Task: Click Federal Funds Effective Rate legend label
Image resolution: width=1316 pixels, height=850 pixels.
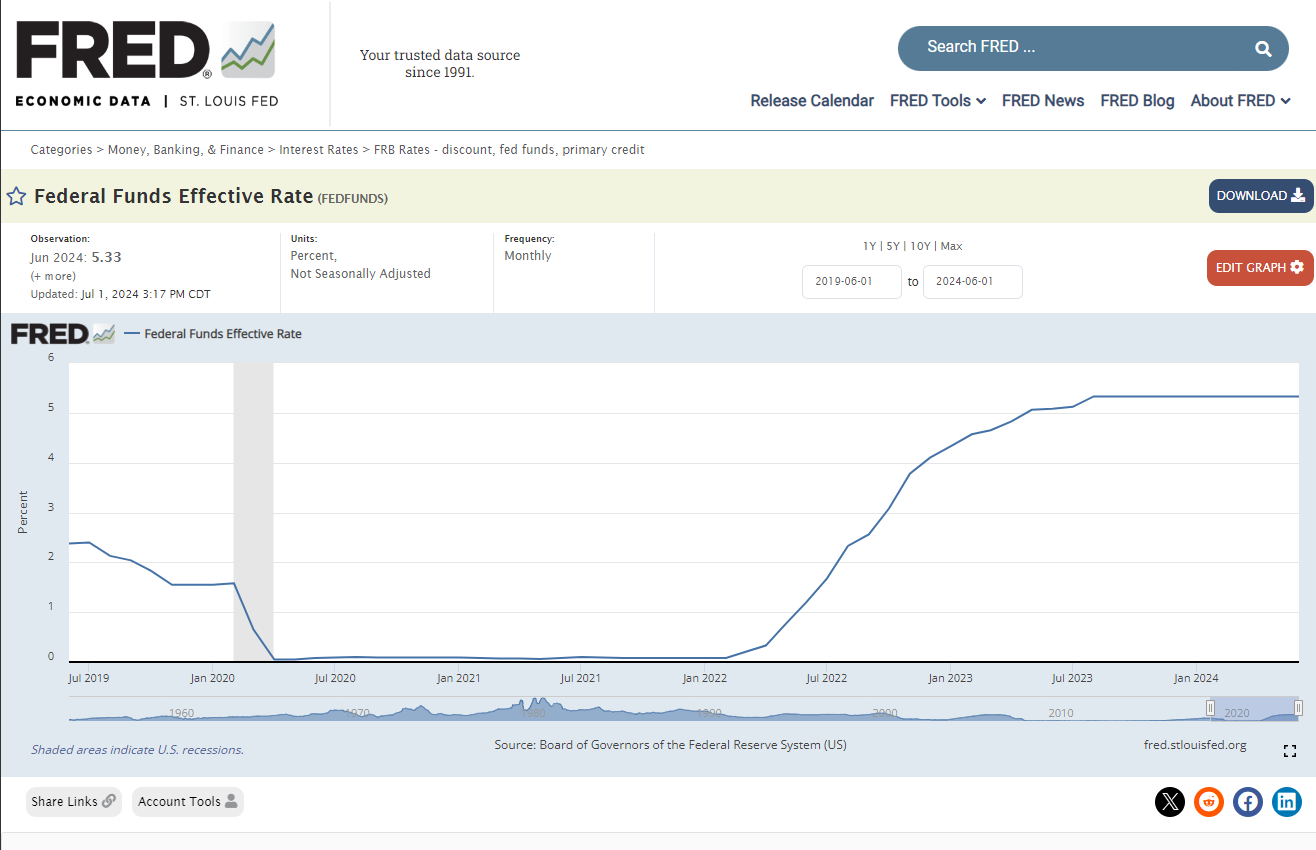Action: coord(223,334)
